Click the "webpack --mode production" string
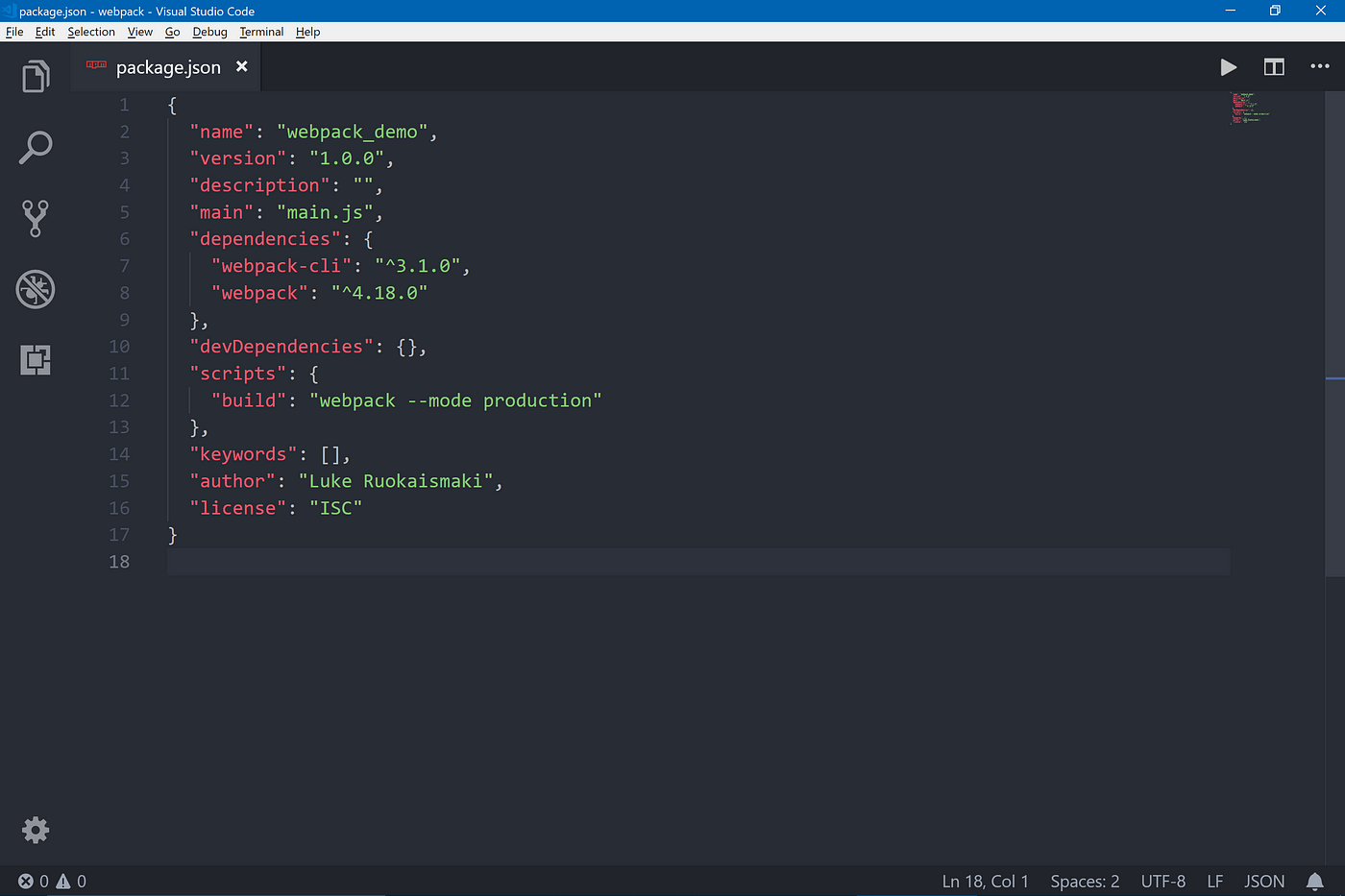The width and height of the screenshot is (1345, 896). [455, 400]
